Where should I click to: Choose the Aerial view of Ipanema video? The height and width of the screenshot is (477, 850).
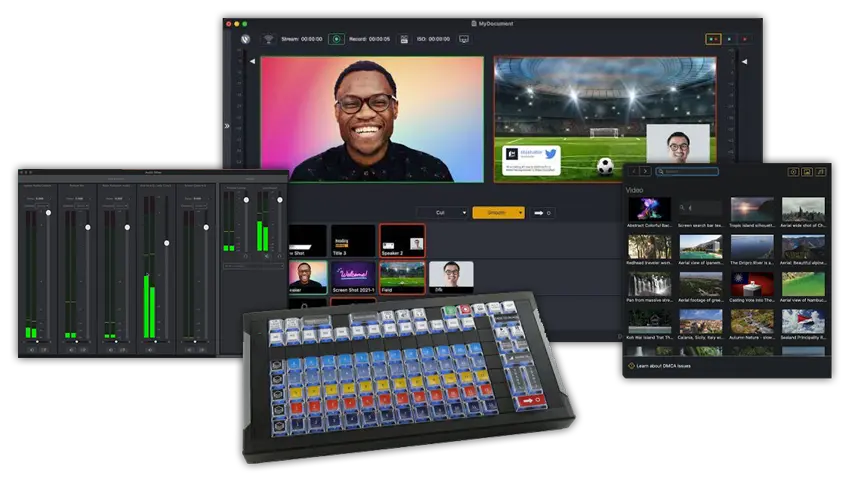coord(700,247)
